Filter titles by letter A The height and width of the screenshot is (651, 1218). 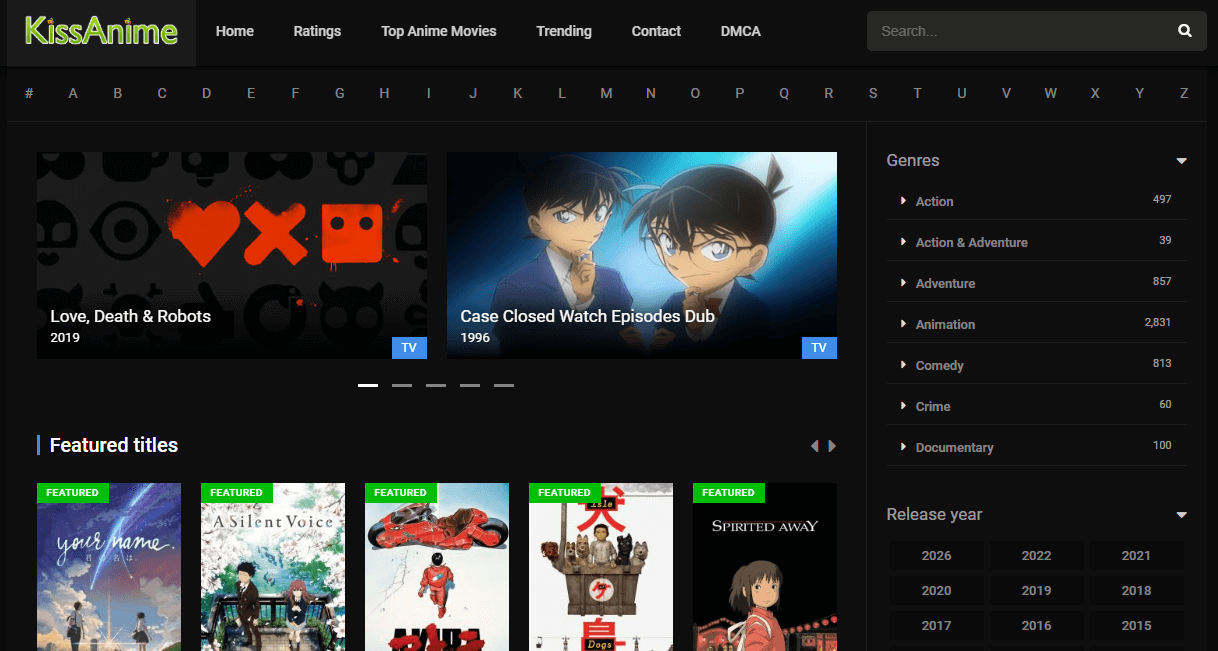[73, 93]
